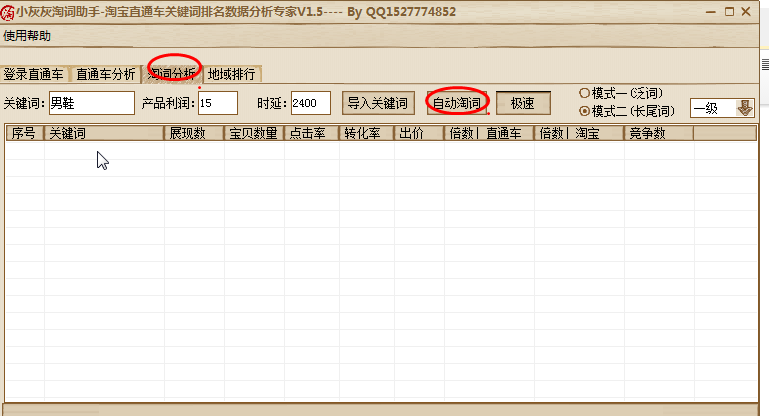Click the 倍数| 直通车 column header
769x416 pixels.
489,133
